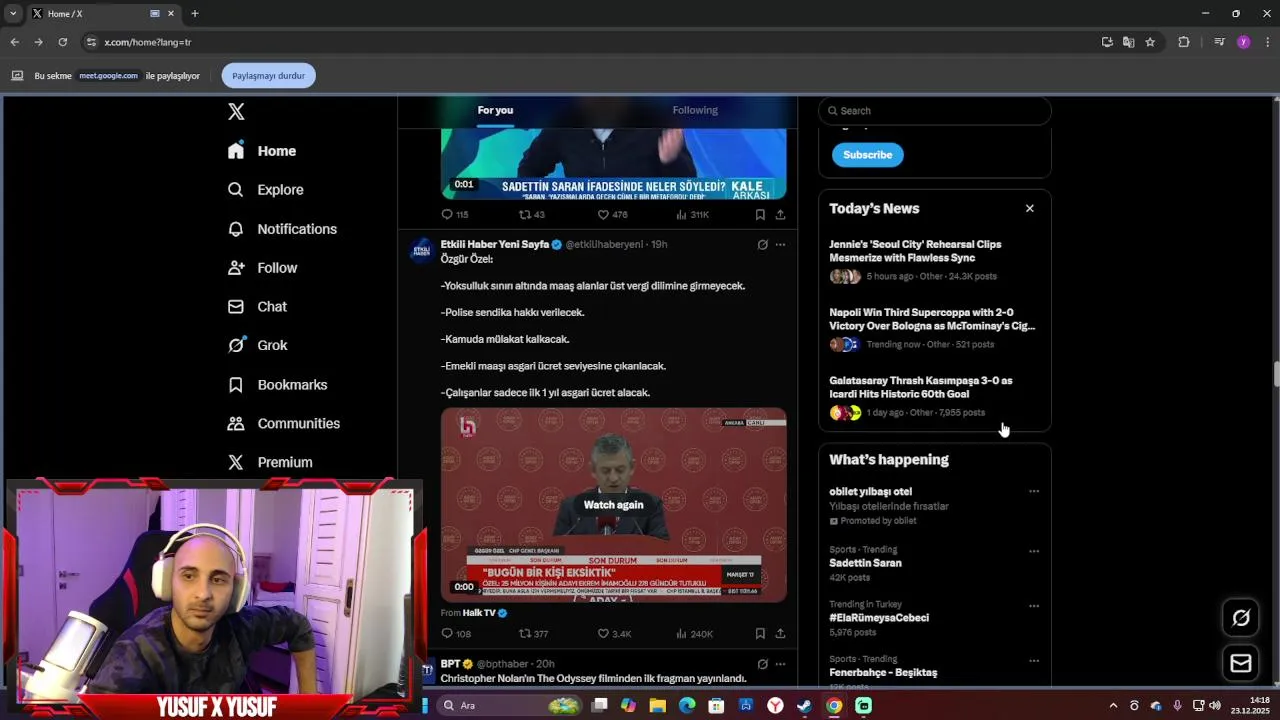Viewport: 1280px width, 720px height.
Task: Open BPT account name
Action: point(450,664)
